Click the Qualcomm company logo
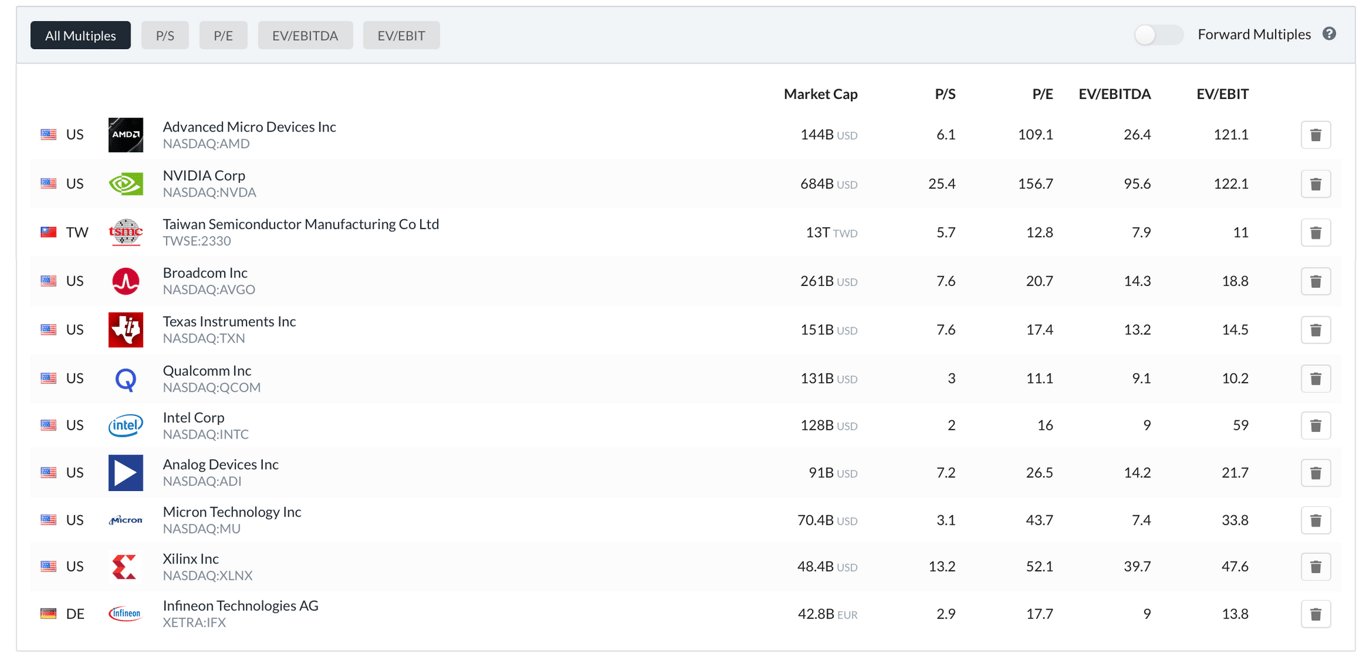 tap(126, 379)
